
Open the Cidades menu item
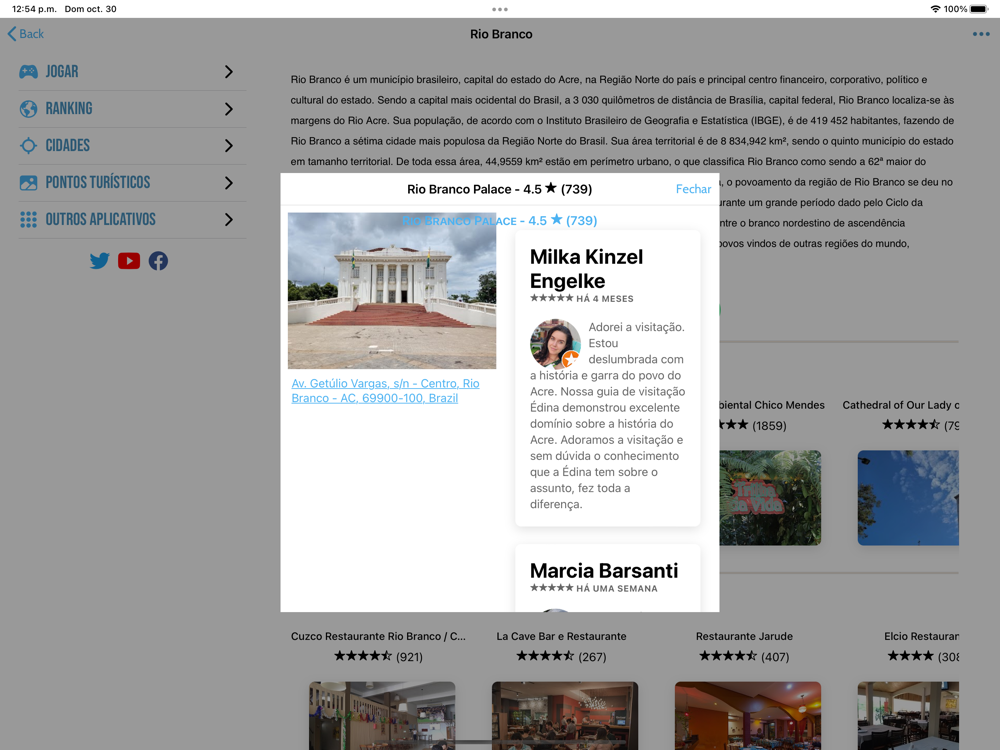[x=132, y=145]
